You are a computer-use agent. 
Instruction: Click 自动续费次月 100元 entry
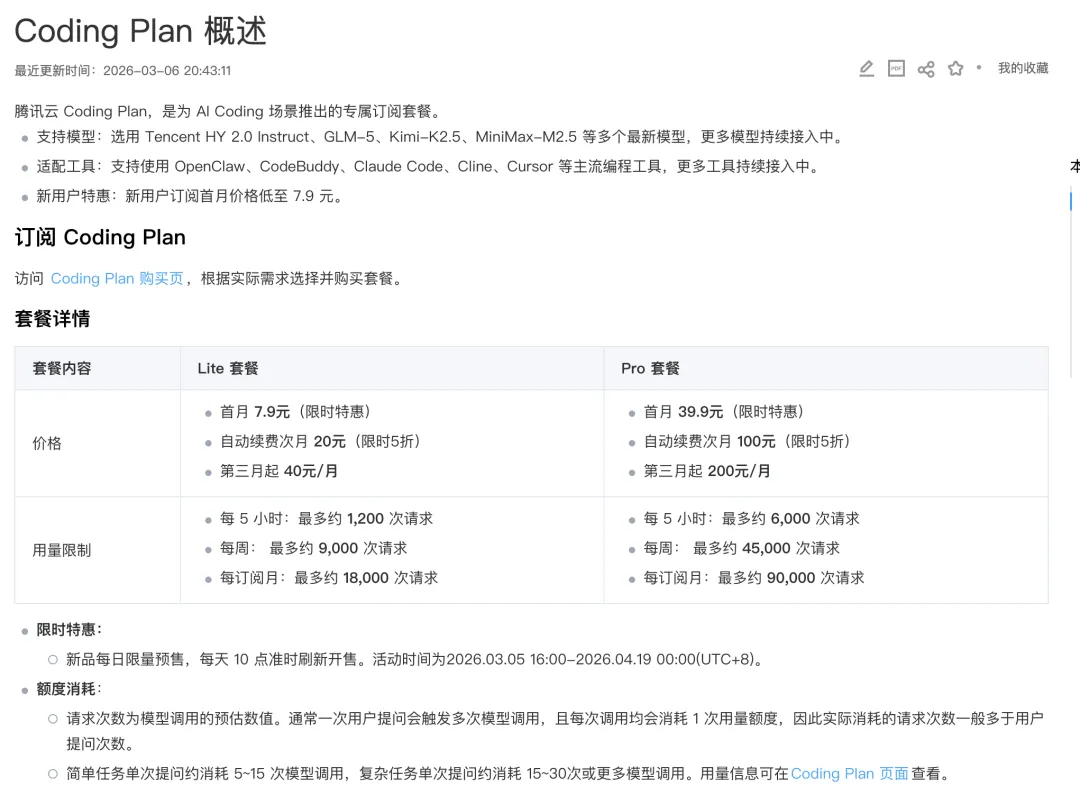747,442
